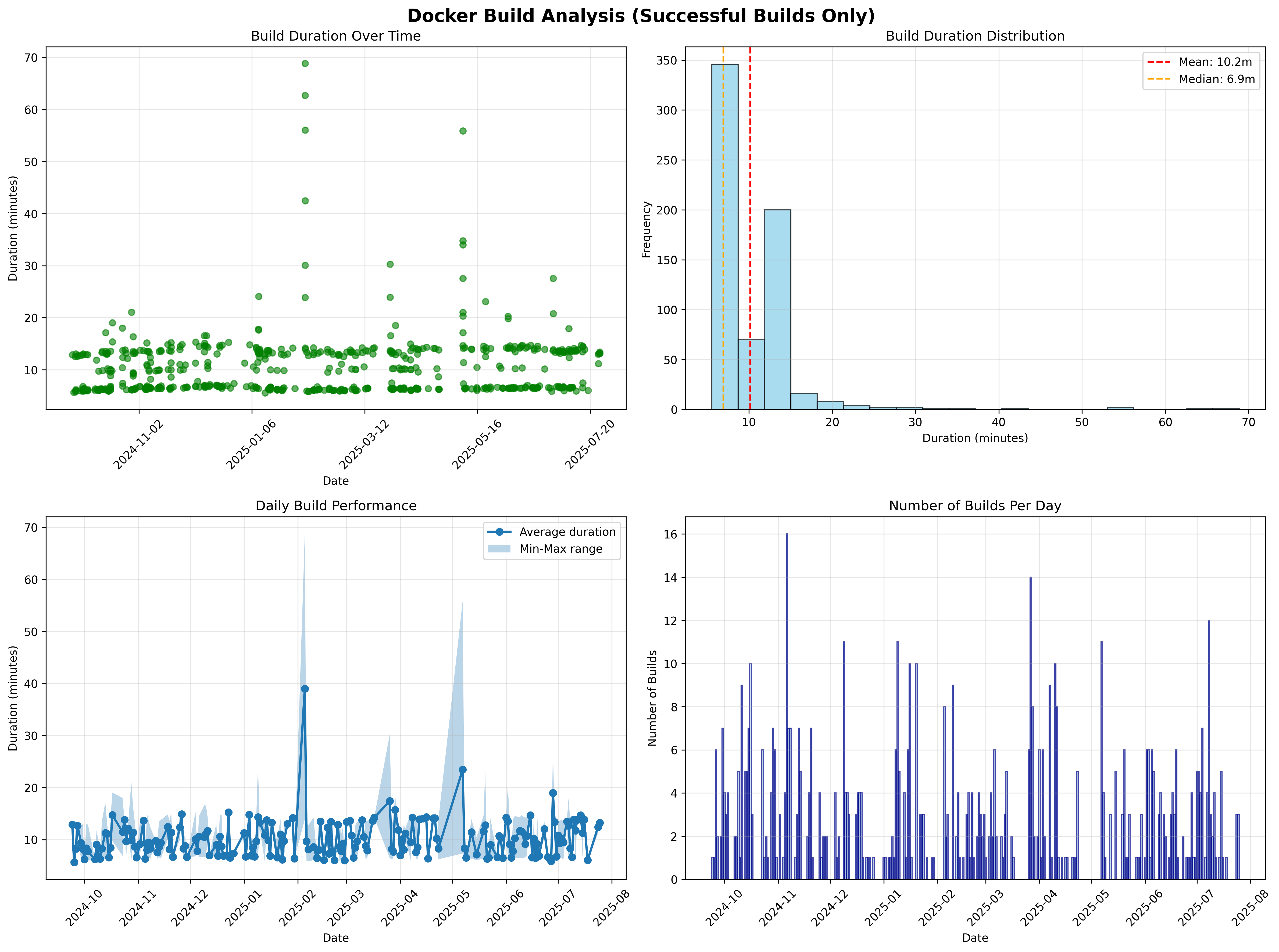The height and width of the screenshot is (952, 1279).
Task: Click the red dashed mean line in the histogram
Action: 750,228
